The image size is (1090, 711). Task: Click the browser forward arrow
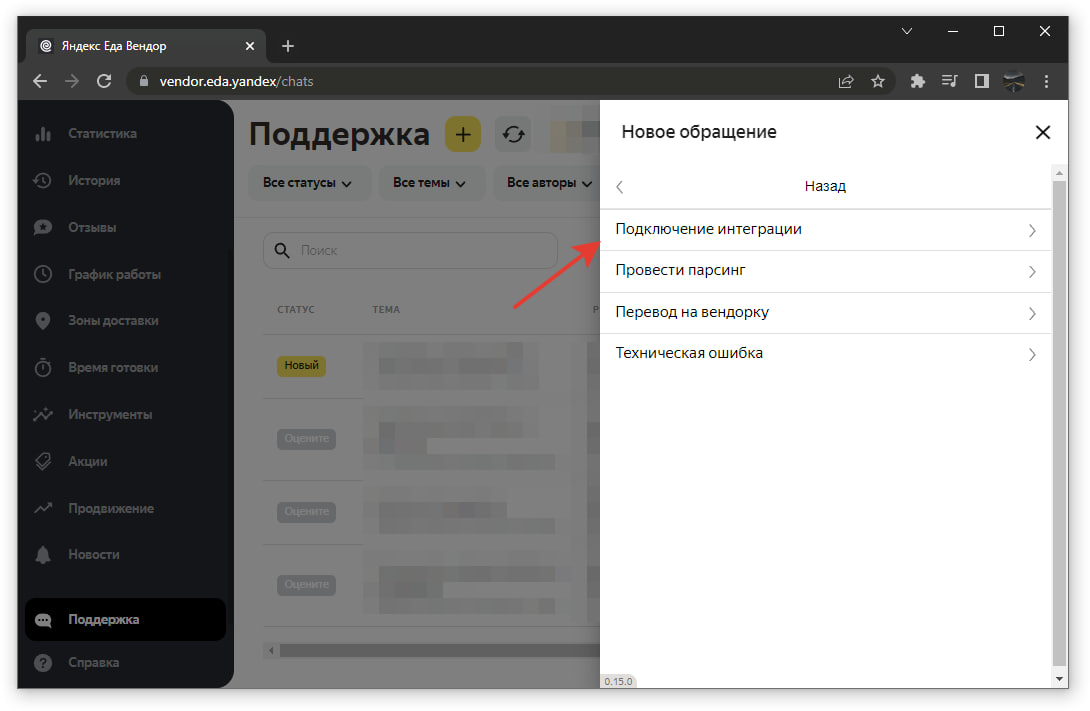[x=72, y=81]
